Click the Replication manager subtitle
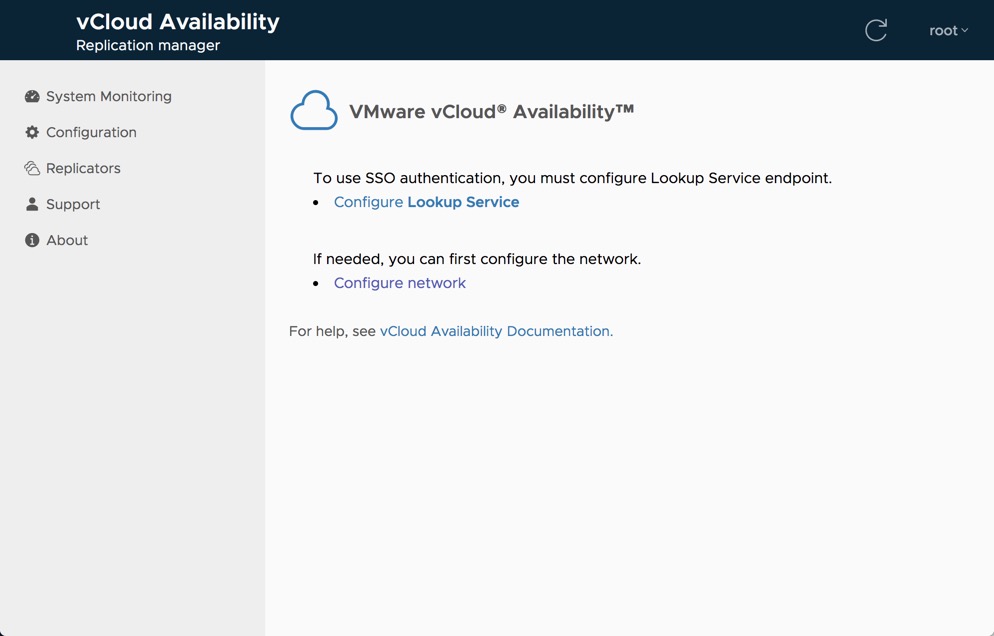 pos(148,46)
